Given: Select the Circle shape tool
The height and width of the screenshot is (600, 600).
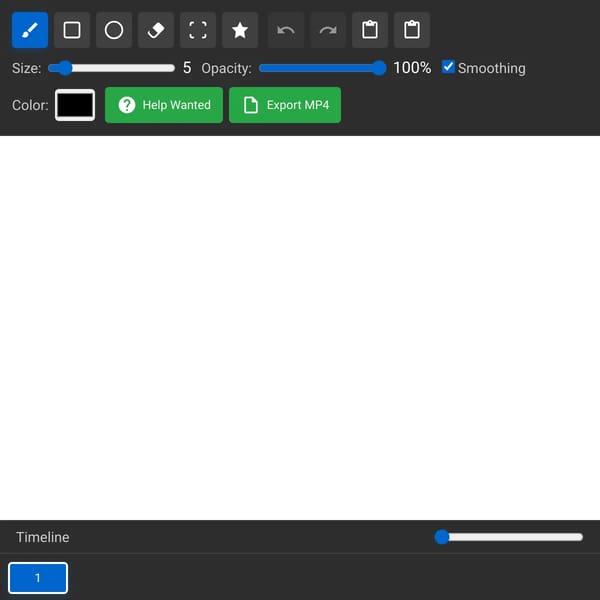Looking at the screenshot, I should tap(114, 30).
